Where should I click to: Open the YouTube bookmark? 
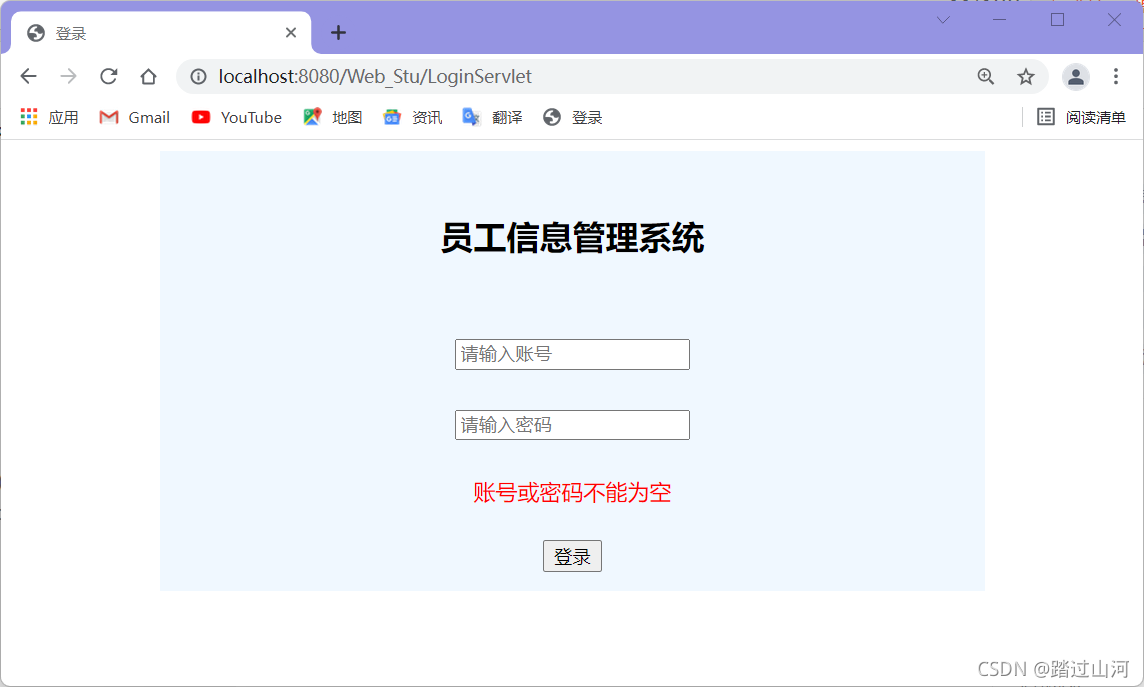coord(236,117)
